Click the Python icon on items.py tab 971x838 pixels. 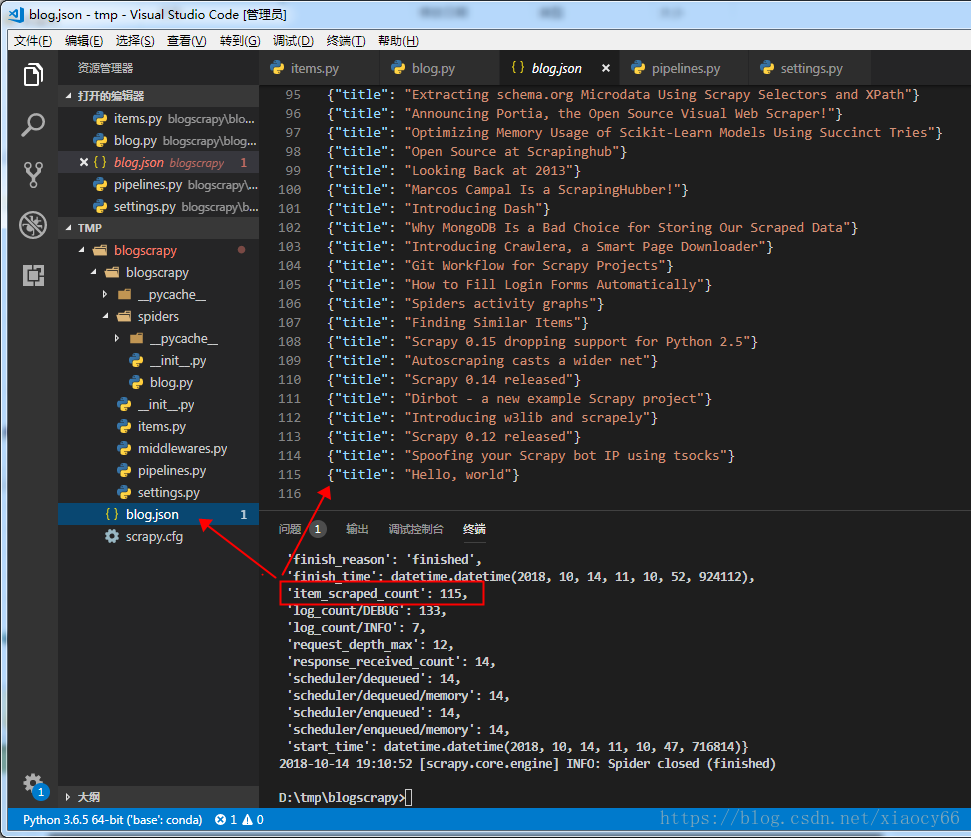(277, 68)
